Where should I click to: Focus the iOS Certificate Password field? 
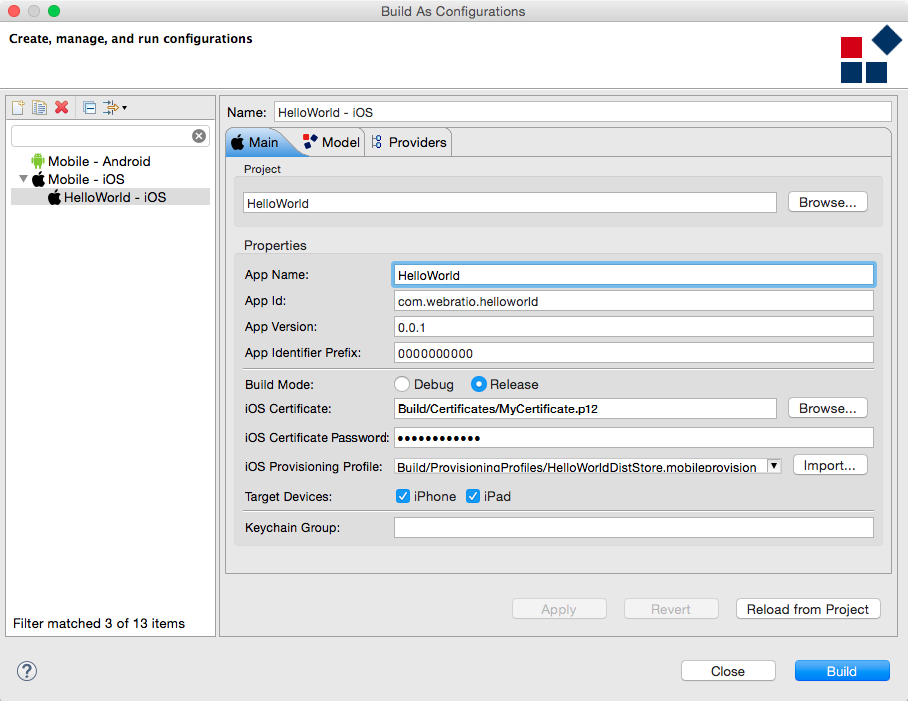pyautogui.click(x=634, y=438)
